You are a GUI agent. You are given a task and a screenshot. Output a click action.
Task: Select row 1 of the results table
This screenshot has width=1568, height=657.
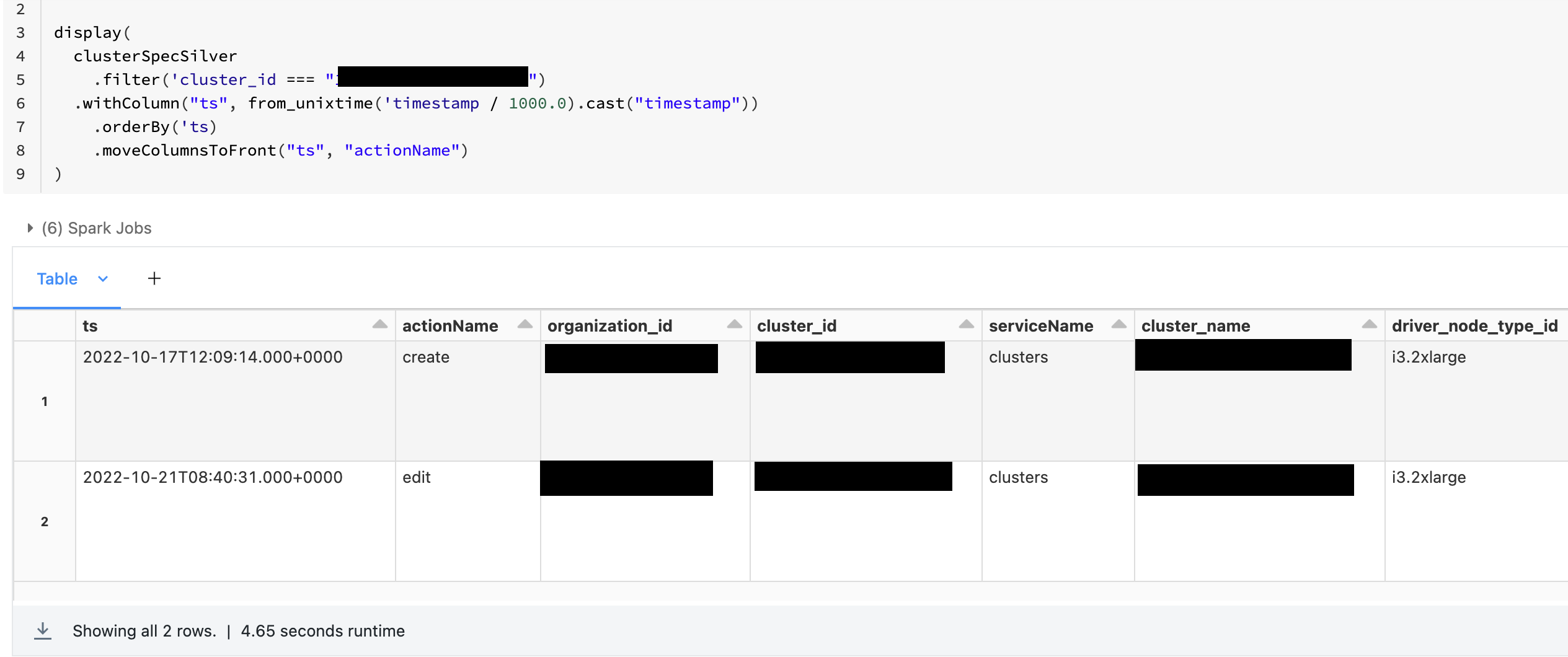click(x=44, y=401)
